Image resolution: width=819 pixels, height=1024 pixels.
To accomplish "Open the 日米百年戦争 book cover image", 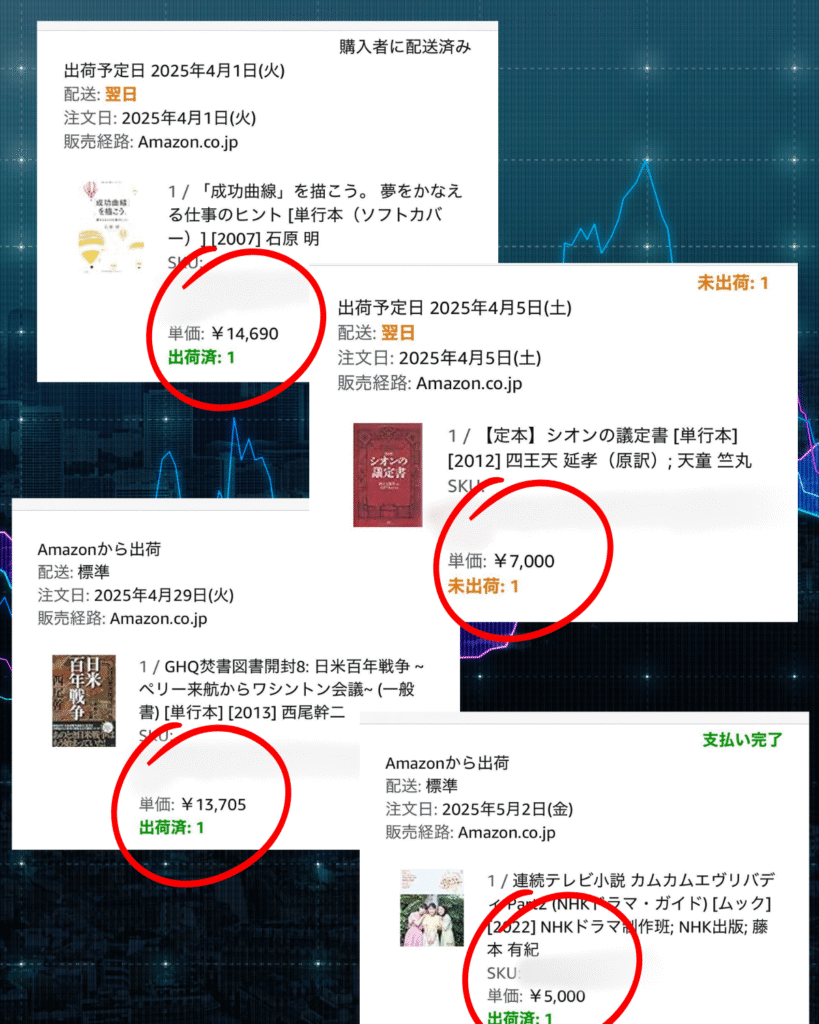I will [84, 701].
